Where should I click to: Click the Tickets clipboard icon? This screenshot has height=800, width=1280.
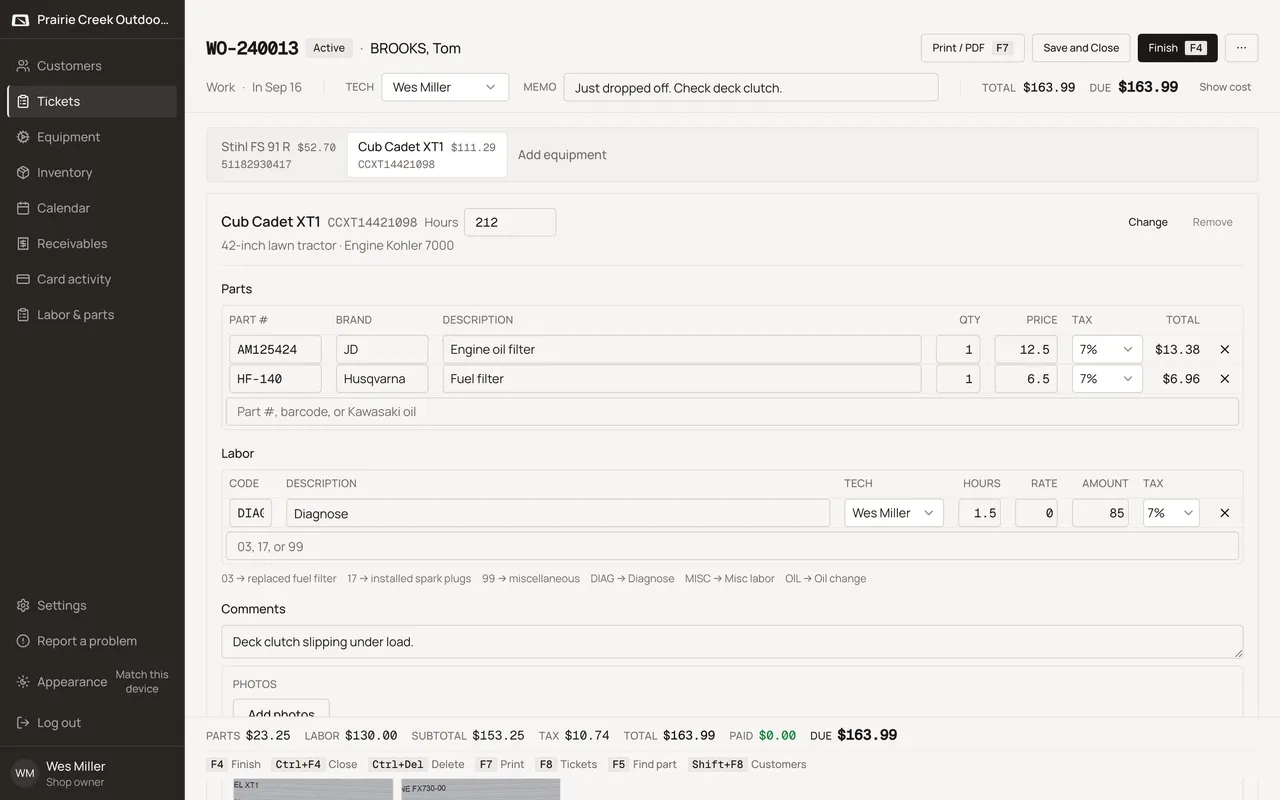coord(23,101)
